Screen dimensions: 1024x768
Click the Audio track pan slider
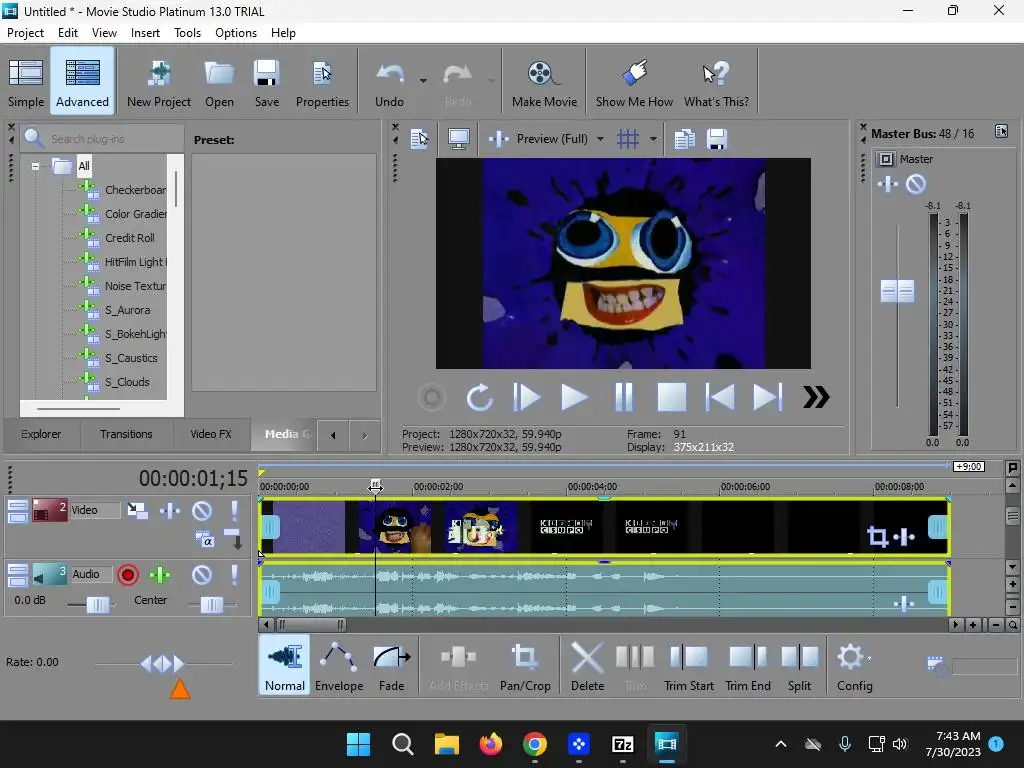pos(212,605)
